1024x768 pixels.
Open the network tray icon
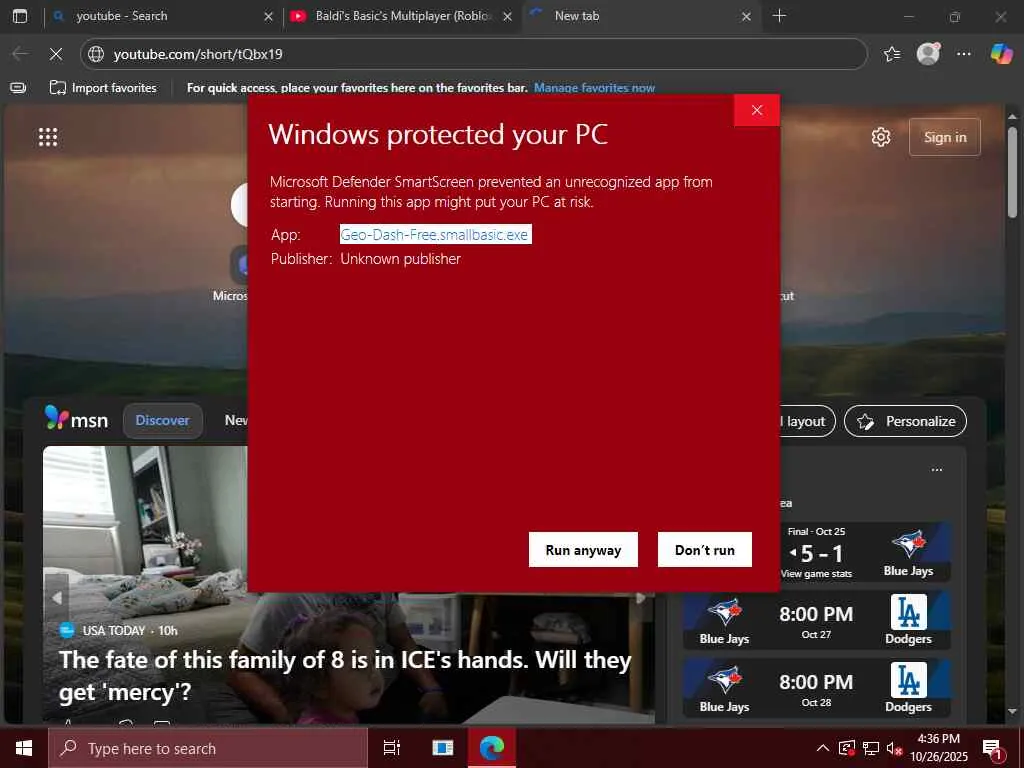[x=871, y=748]
